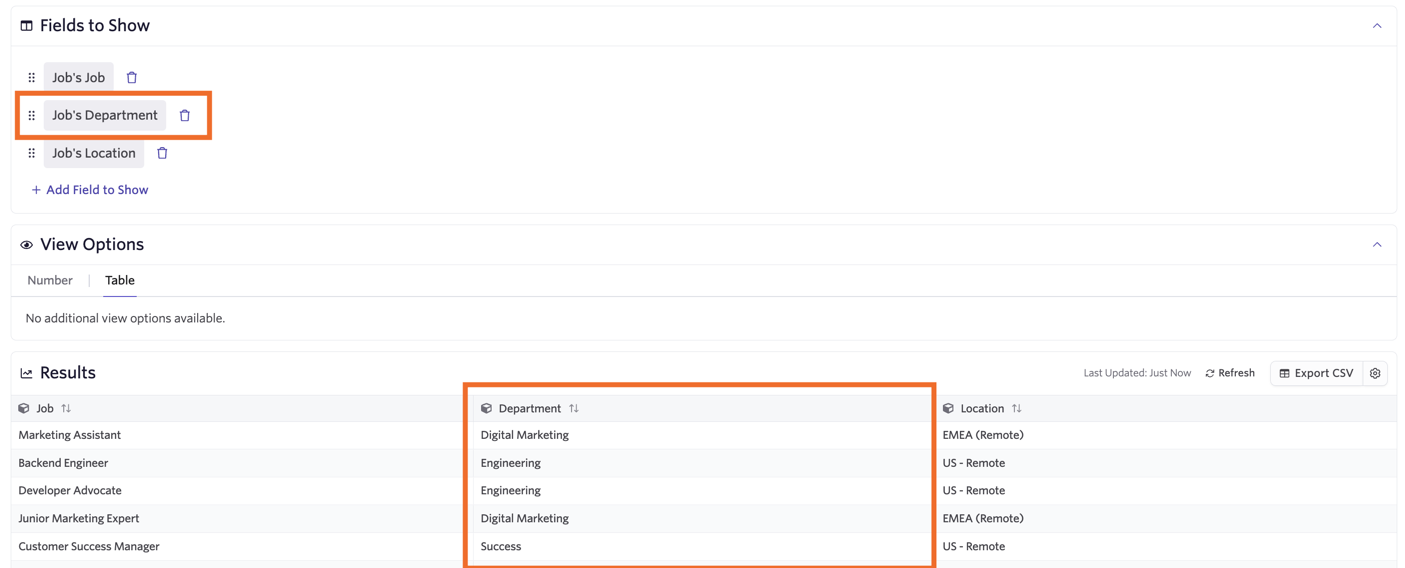Click EMEA (Remote) in Junior Marketing Expert row
This screenshot has height=568, width=1405.
983,518
